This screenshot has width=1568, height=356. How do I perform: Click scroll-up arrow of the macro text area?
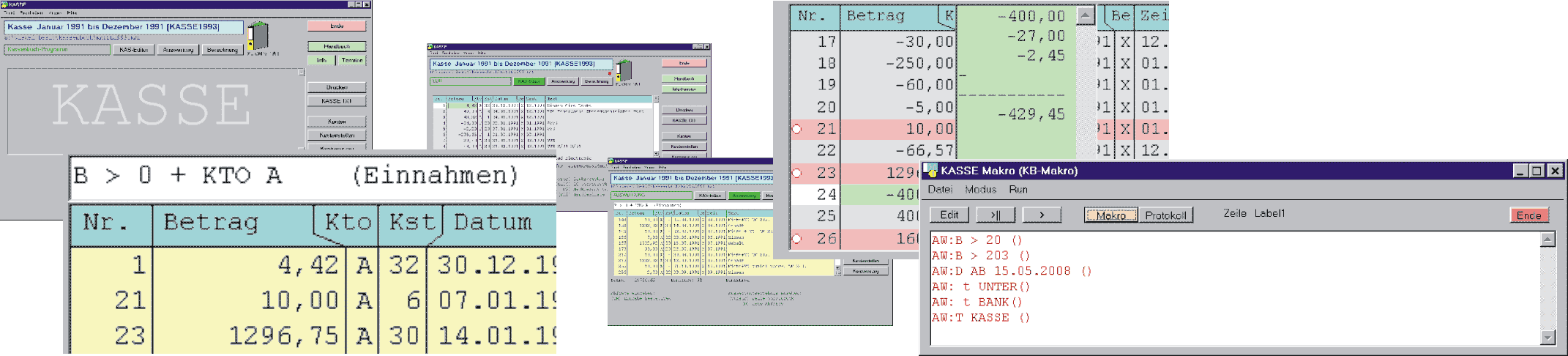coord(1547,240)
